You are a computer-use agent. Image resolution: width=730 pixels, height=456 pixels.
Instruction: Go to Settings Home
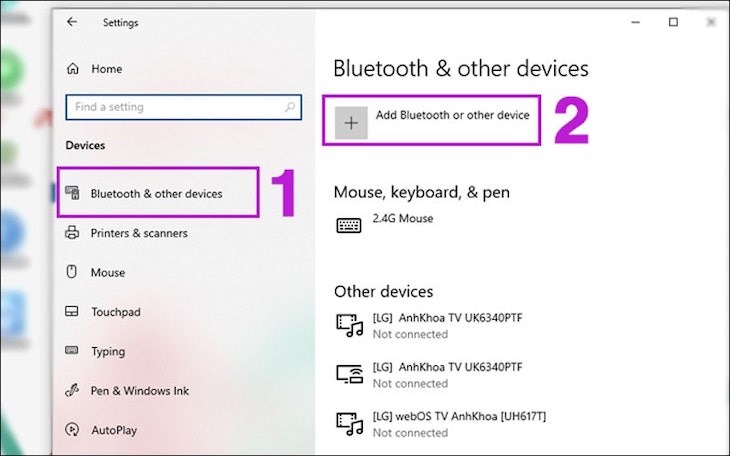click(x=106, y=69)
